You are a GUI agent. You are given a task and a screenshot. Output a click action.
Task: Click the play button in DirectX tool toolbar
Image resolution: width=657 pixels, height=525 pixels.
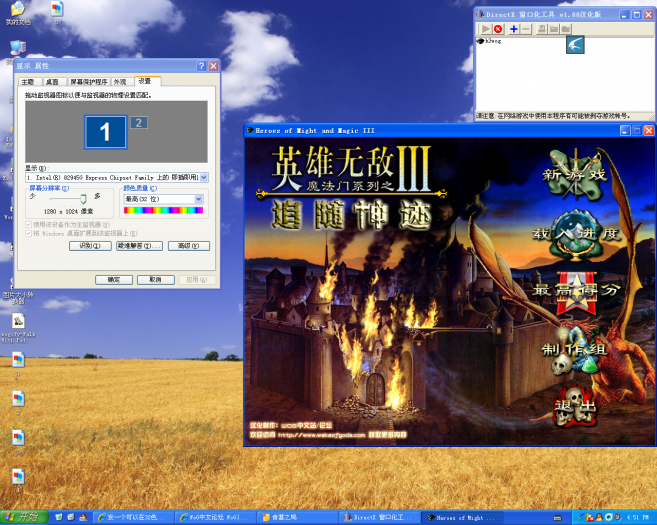pos(486,29)
